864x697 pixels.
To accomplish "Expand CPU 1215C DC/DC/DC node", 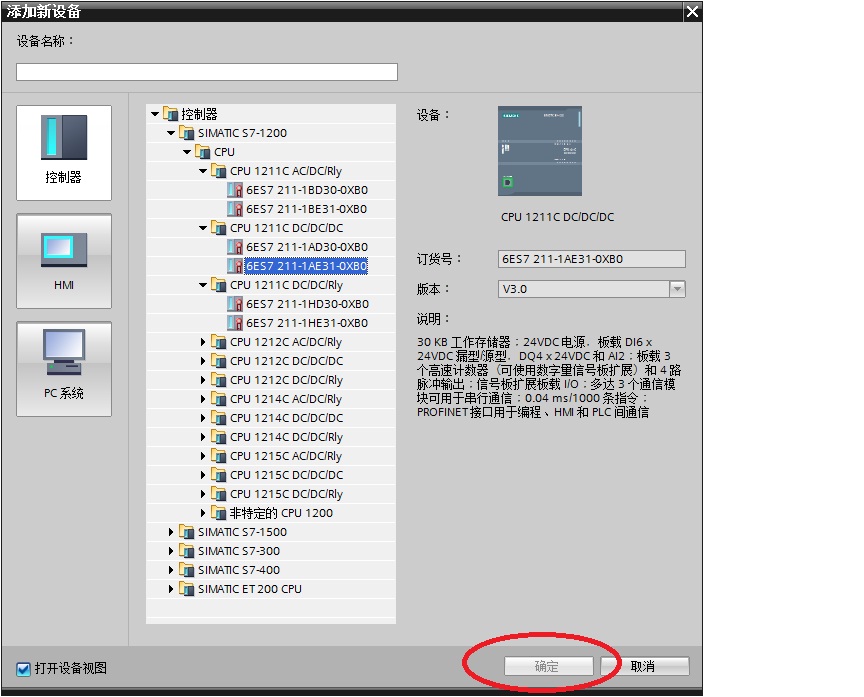I will pos(203,475).
